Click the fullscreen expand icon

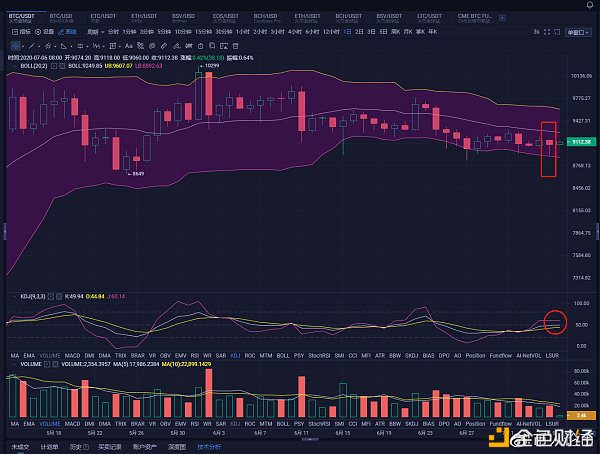coord(547,32)
